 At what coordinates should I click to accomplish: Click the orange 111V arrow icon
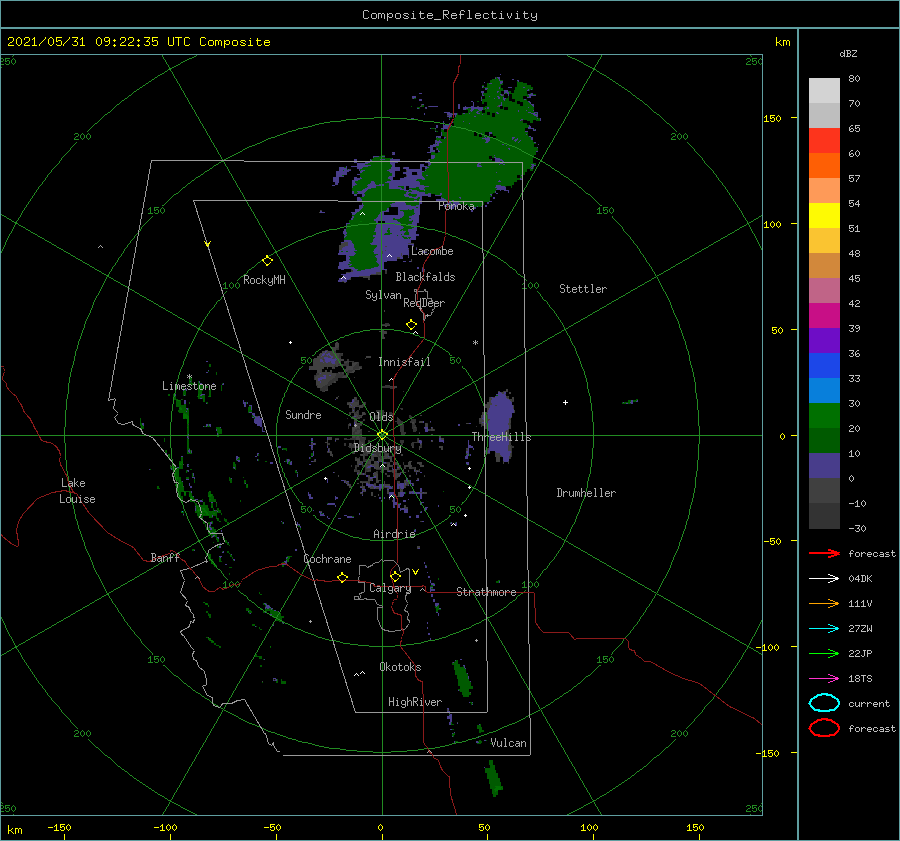coord(824,603)
